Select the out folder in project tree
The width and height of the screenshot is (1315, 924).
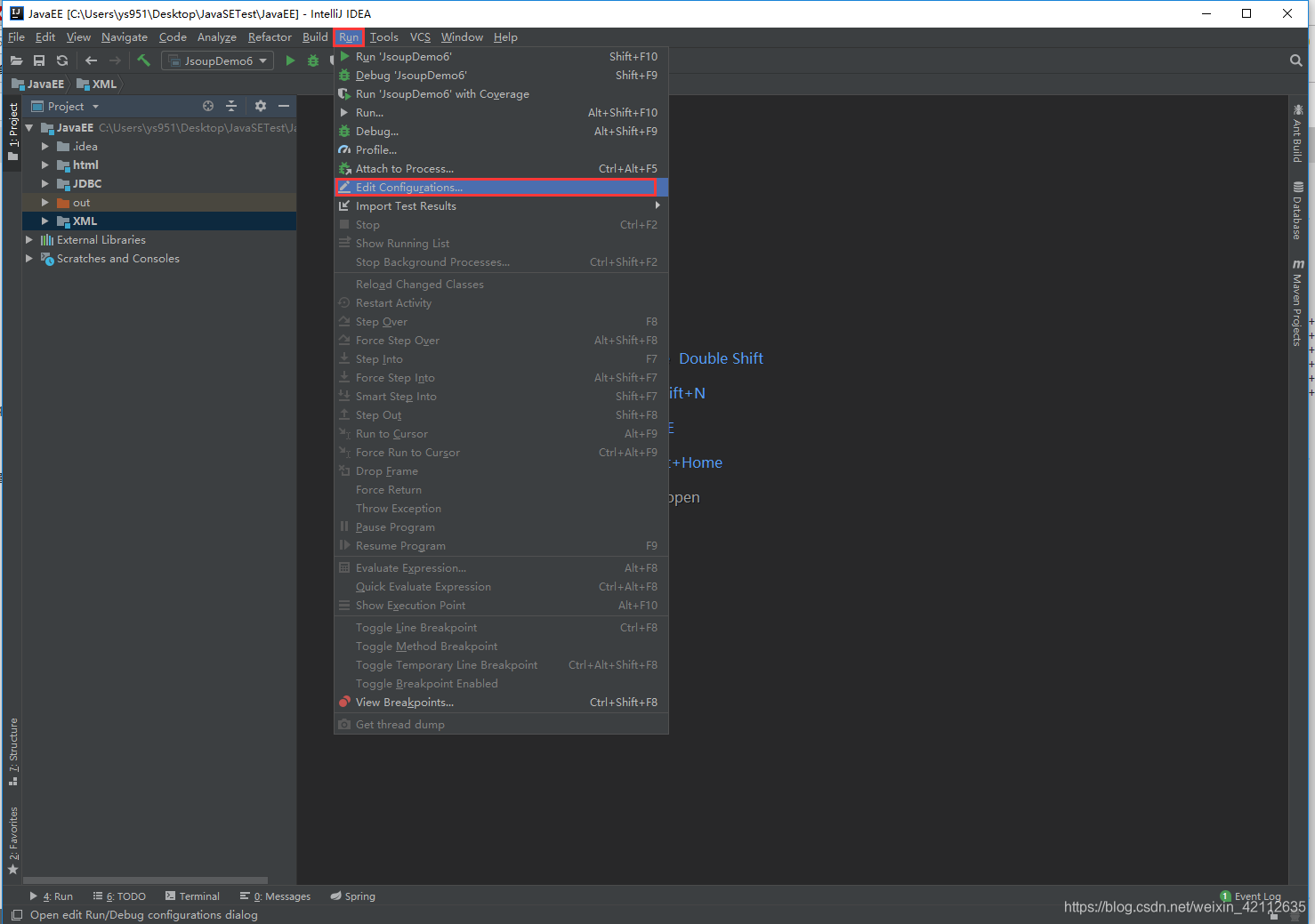click(159, 203)
